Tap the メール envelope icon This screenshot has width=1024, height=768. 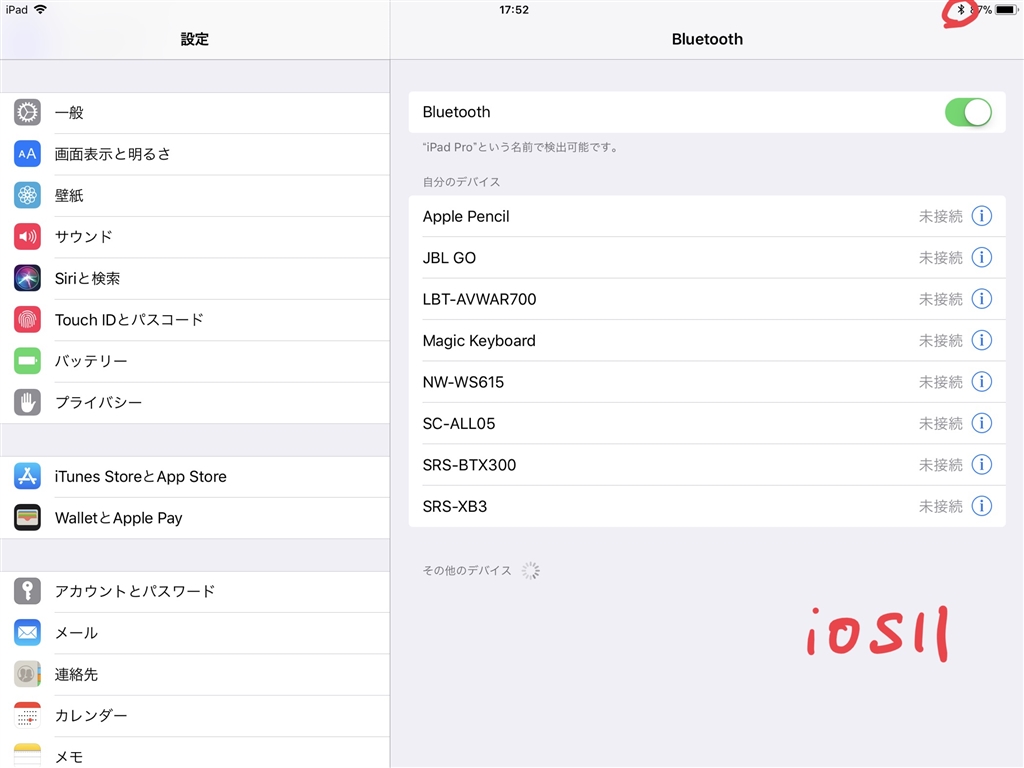coord(27,633)
